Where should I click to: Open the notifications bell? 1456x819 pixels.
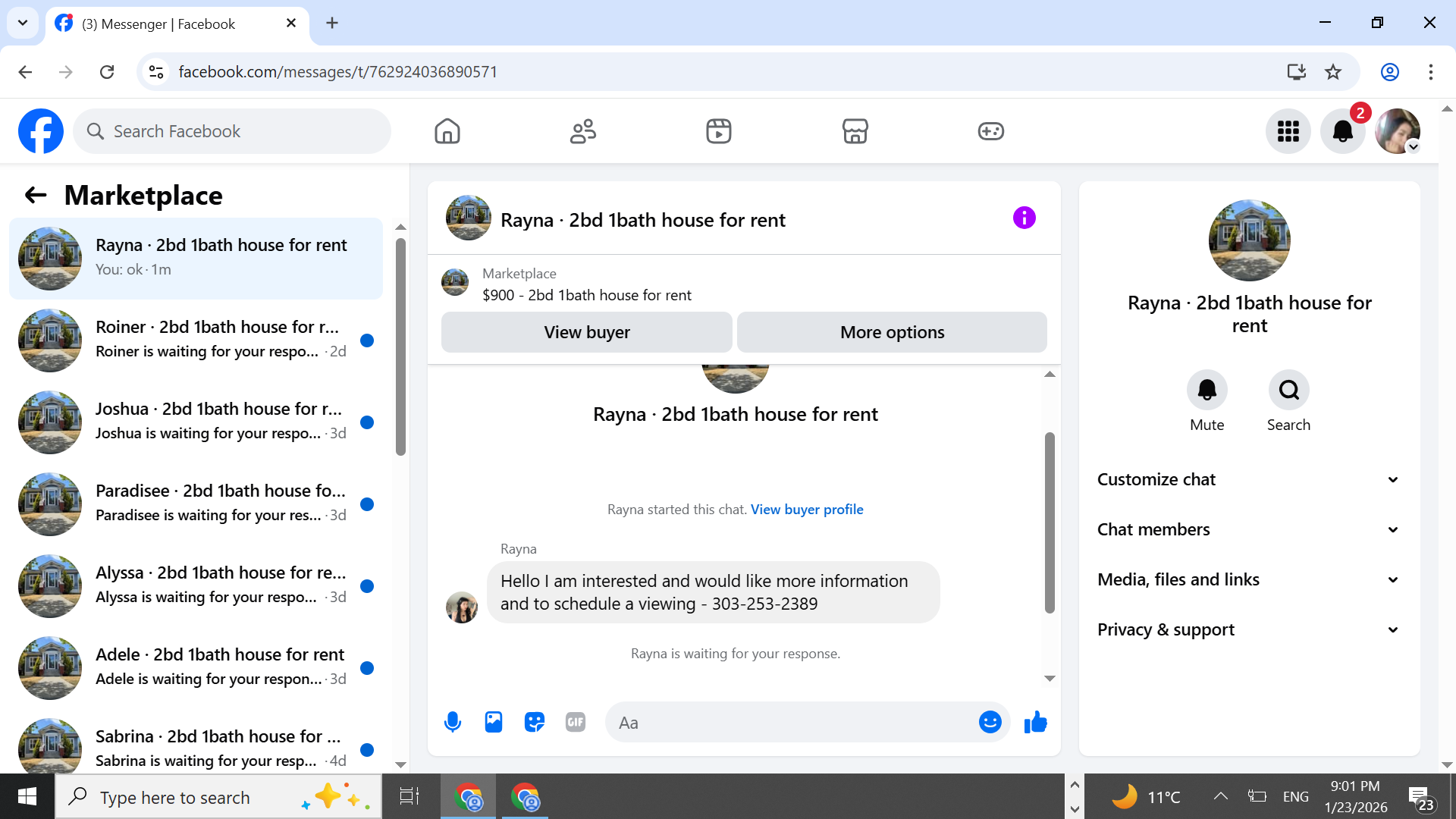(1342, 131)
